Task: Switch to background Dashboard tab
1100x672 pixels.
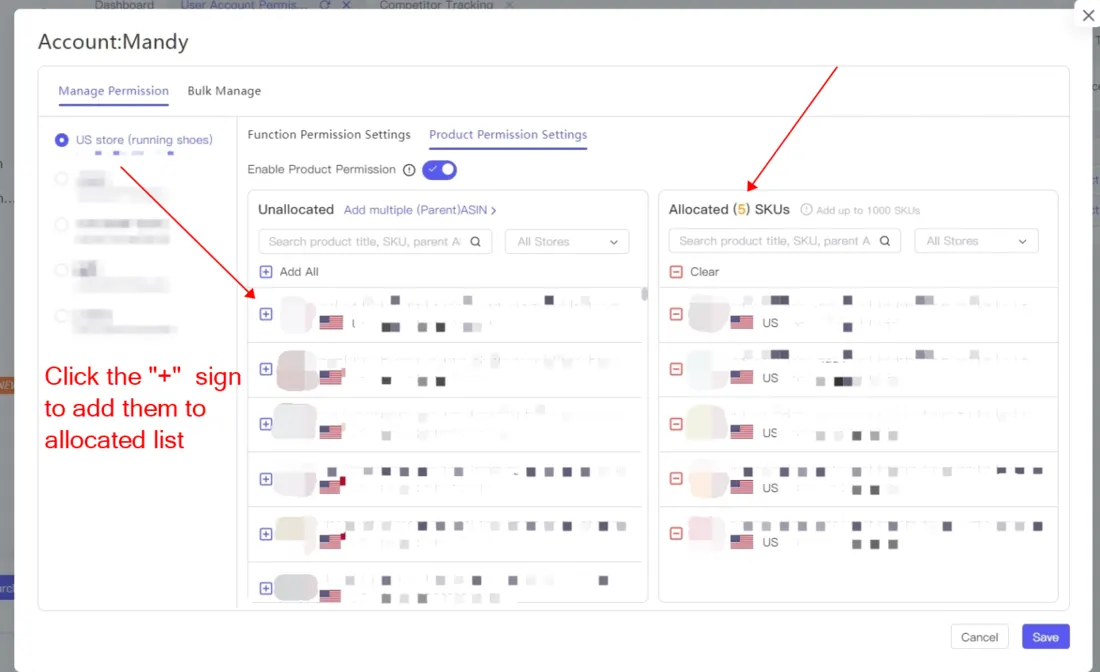Action: click(124, 4)
